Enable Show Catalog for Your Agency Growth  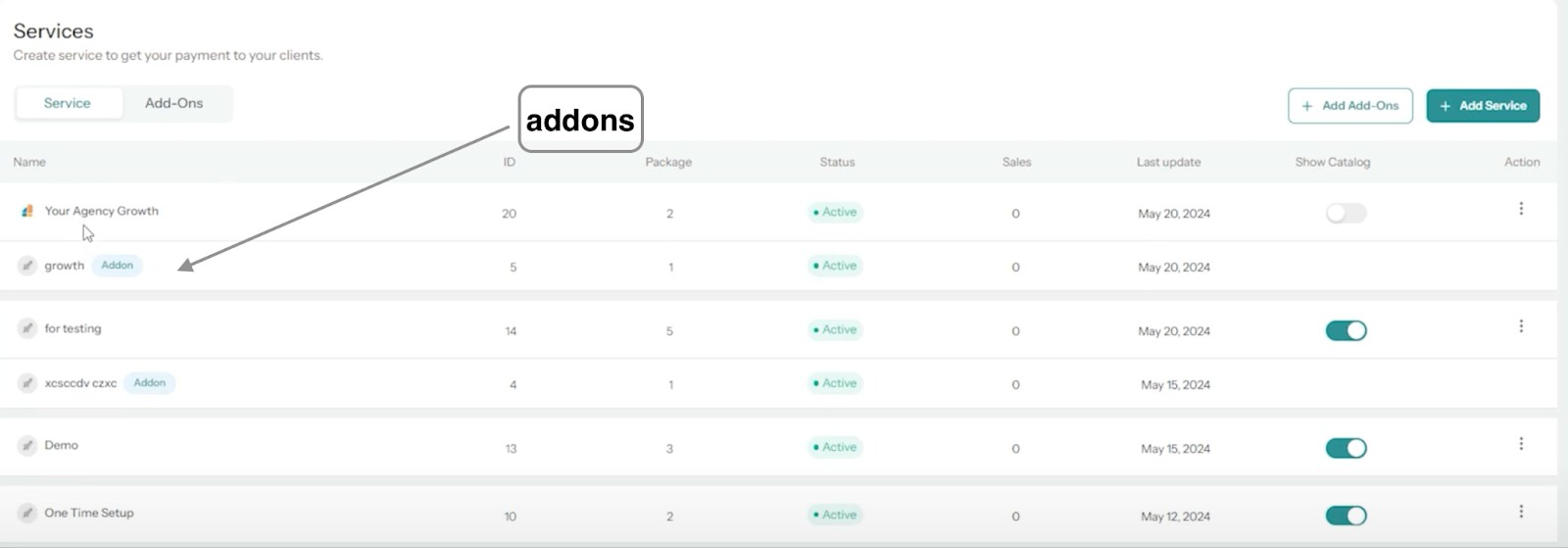(1346, 213)
